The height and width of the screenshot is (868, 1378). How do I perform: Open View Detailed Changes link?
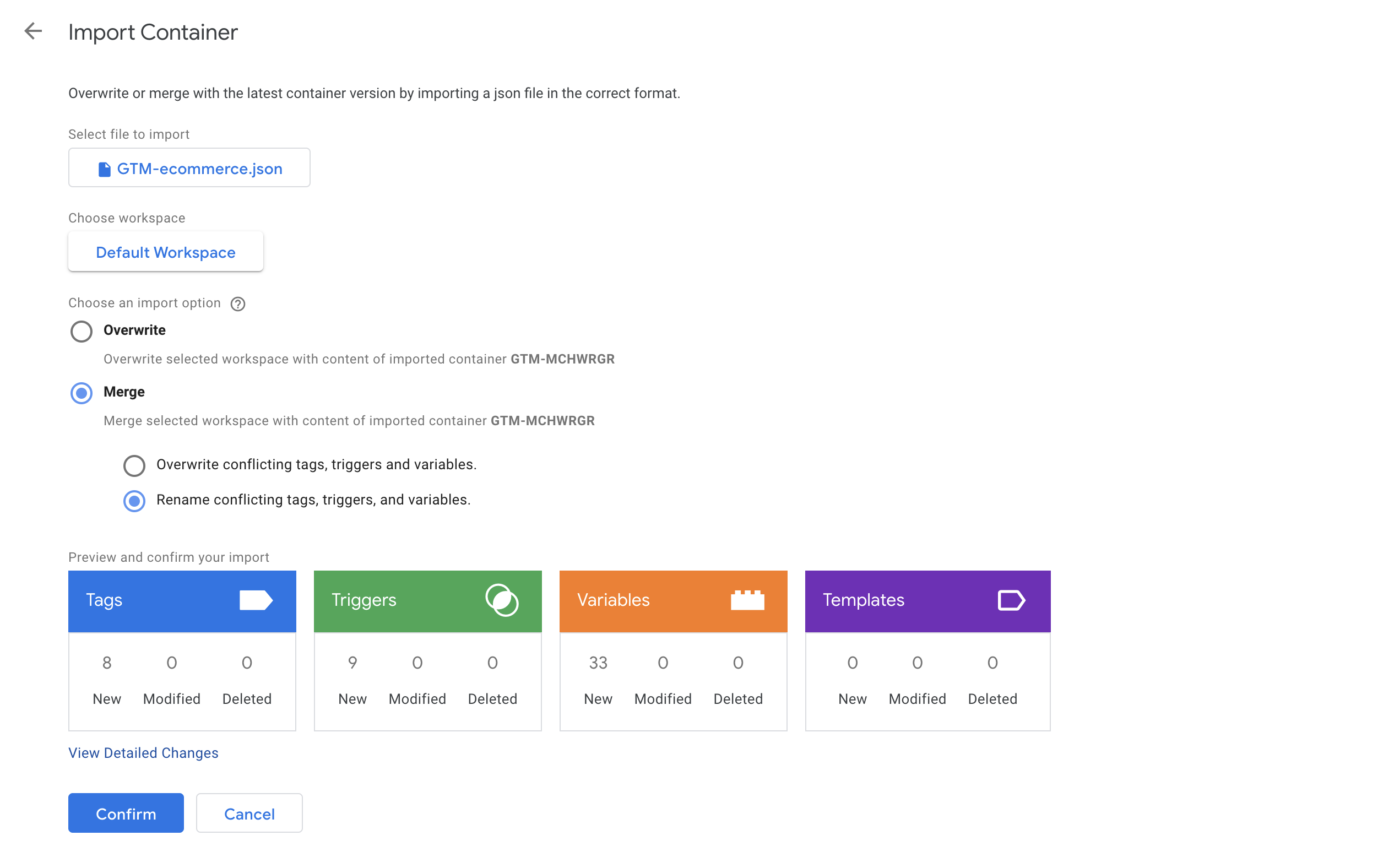pyautogui.click(x=143, y=752)
